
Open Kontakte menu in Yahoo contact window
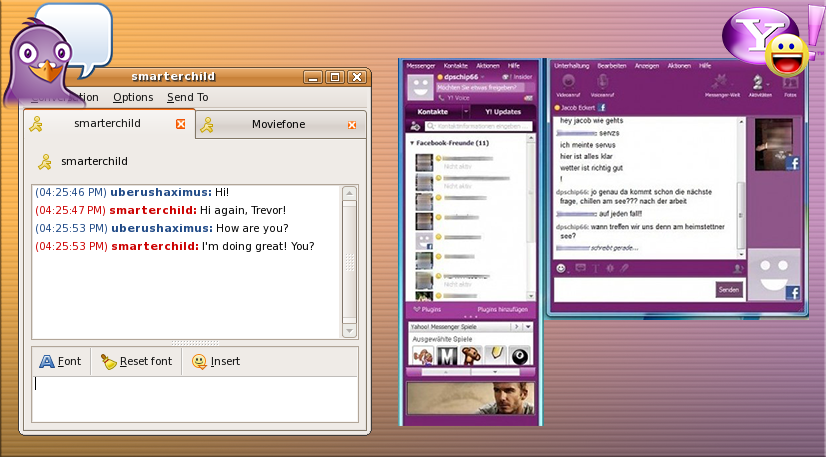456,66
